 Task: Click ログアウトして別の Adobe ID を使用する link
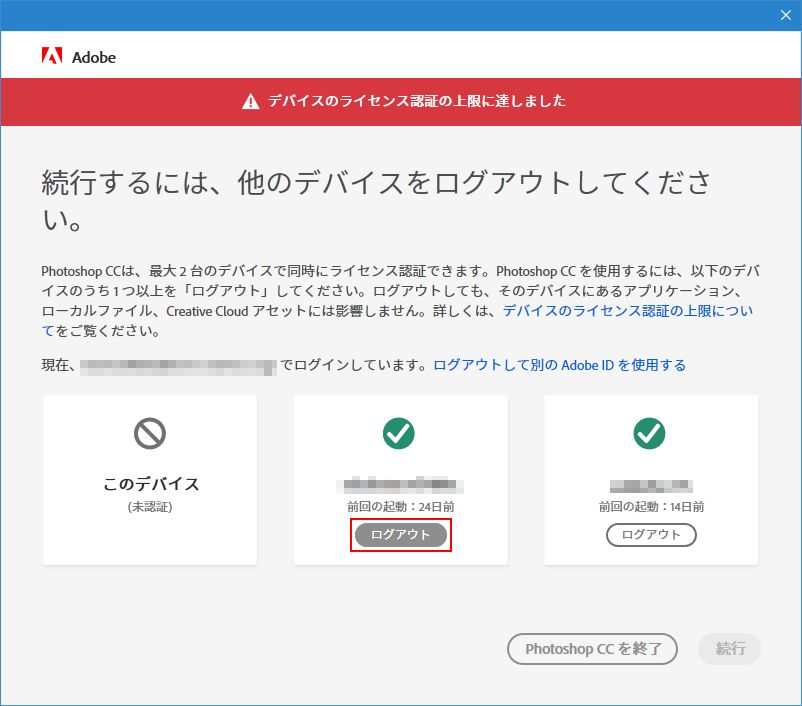tap(556, 365)
